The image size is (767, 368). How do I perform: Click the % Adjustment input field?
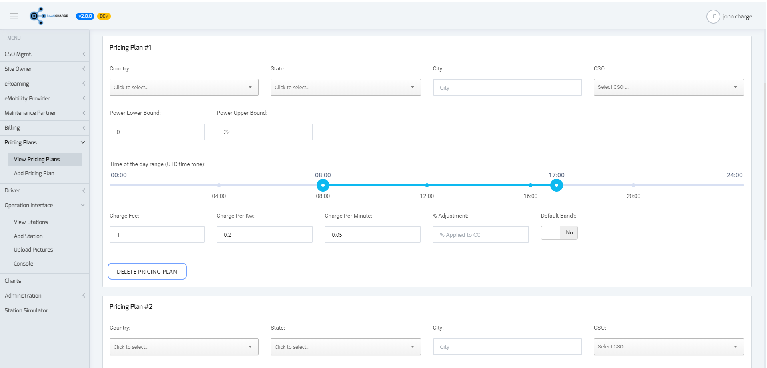[x=480, y=234]
